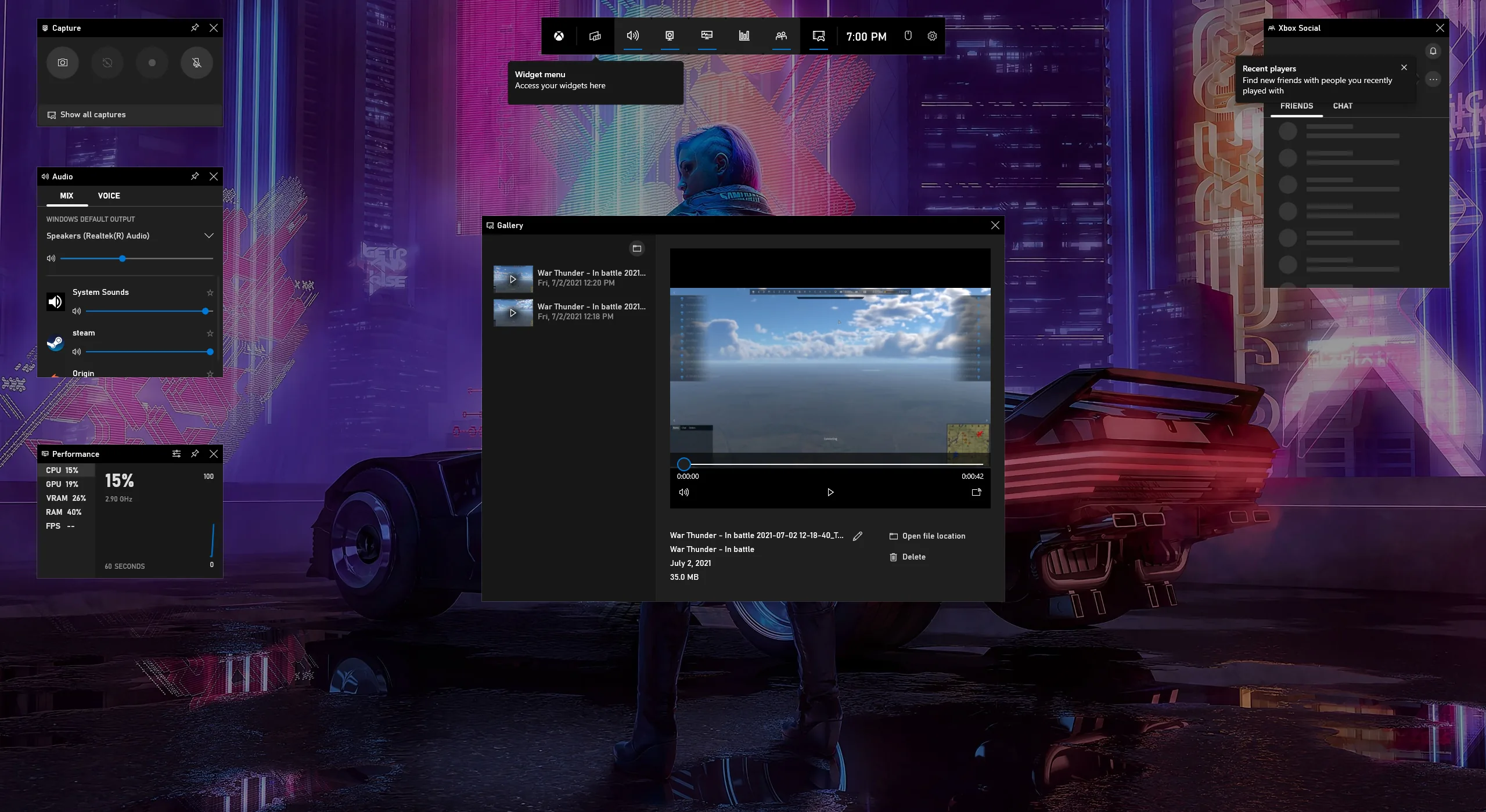Toggle the Resources widget bar-chart icon
1486x812 pixels.
coord(744,36)
